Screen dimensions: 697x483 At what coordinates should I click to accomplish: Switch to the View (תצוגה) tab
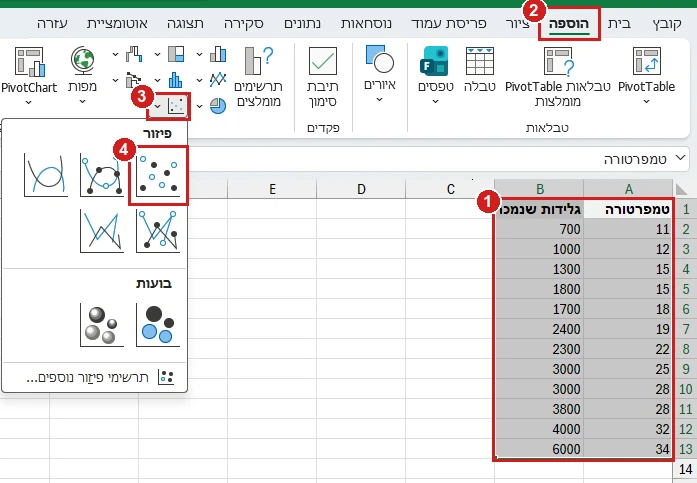click(x=185, y=24)
